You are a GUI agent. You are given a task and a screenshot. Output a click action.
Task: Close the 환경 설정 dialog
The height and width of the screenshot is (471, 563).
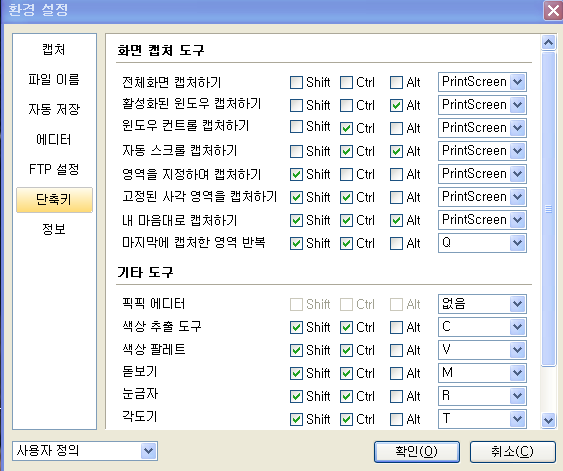tap(553, 11)
